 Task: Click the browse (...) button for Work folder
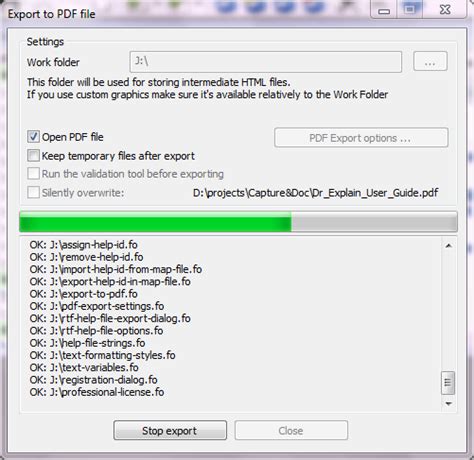coord(430,62)
